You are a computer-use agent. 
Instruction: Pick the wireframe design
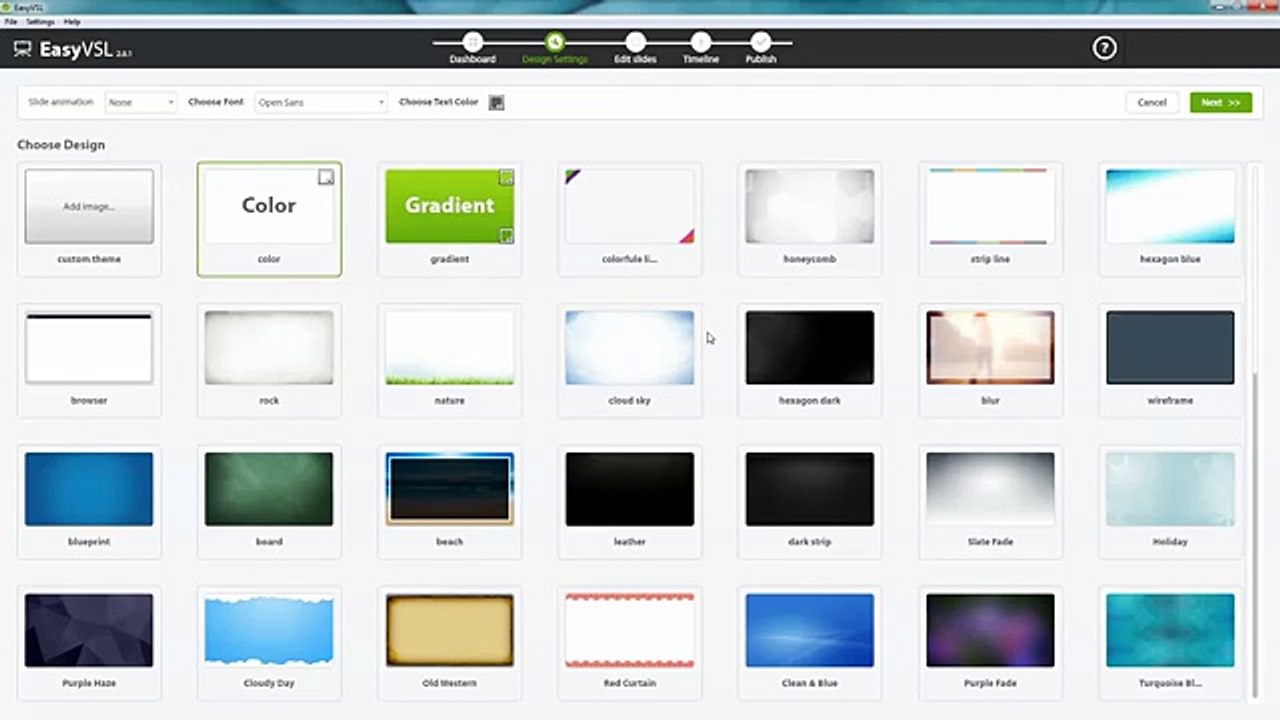1170,360
